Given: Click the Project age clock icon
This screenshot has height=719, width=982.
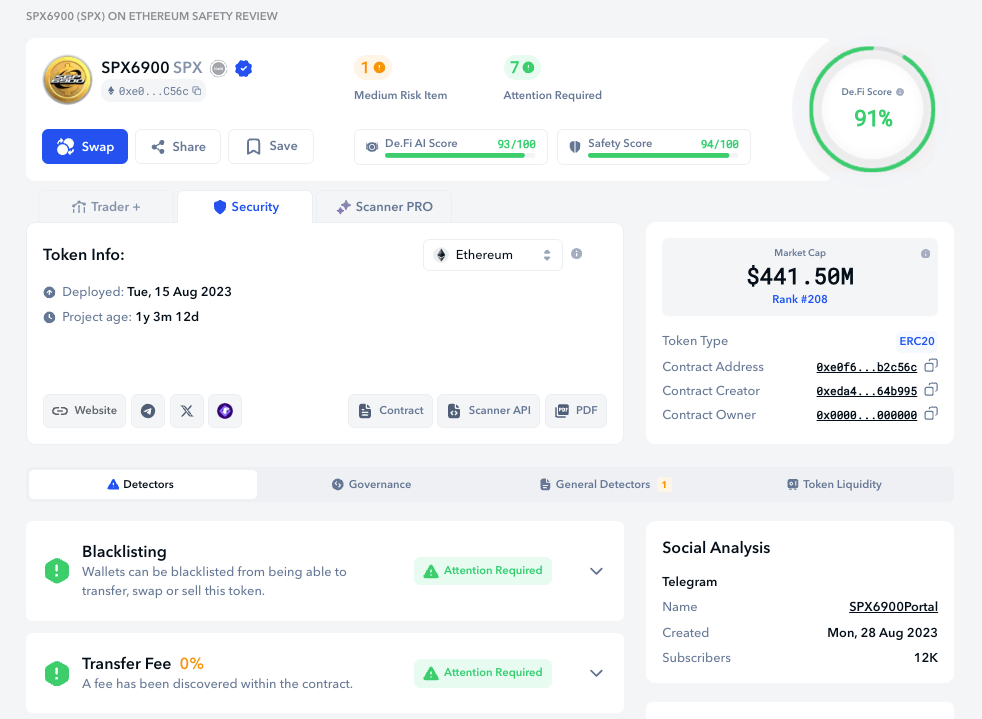Looking at the screenshot, I should pos(49,318).
